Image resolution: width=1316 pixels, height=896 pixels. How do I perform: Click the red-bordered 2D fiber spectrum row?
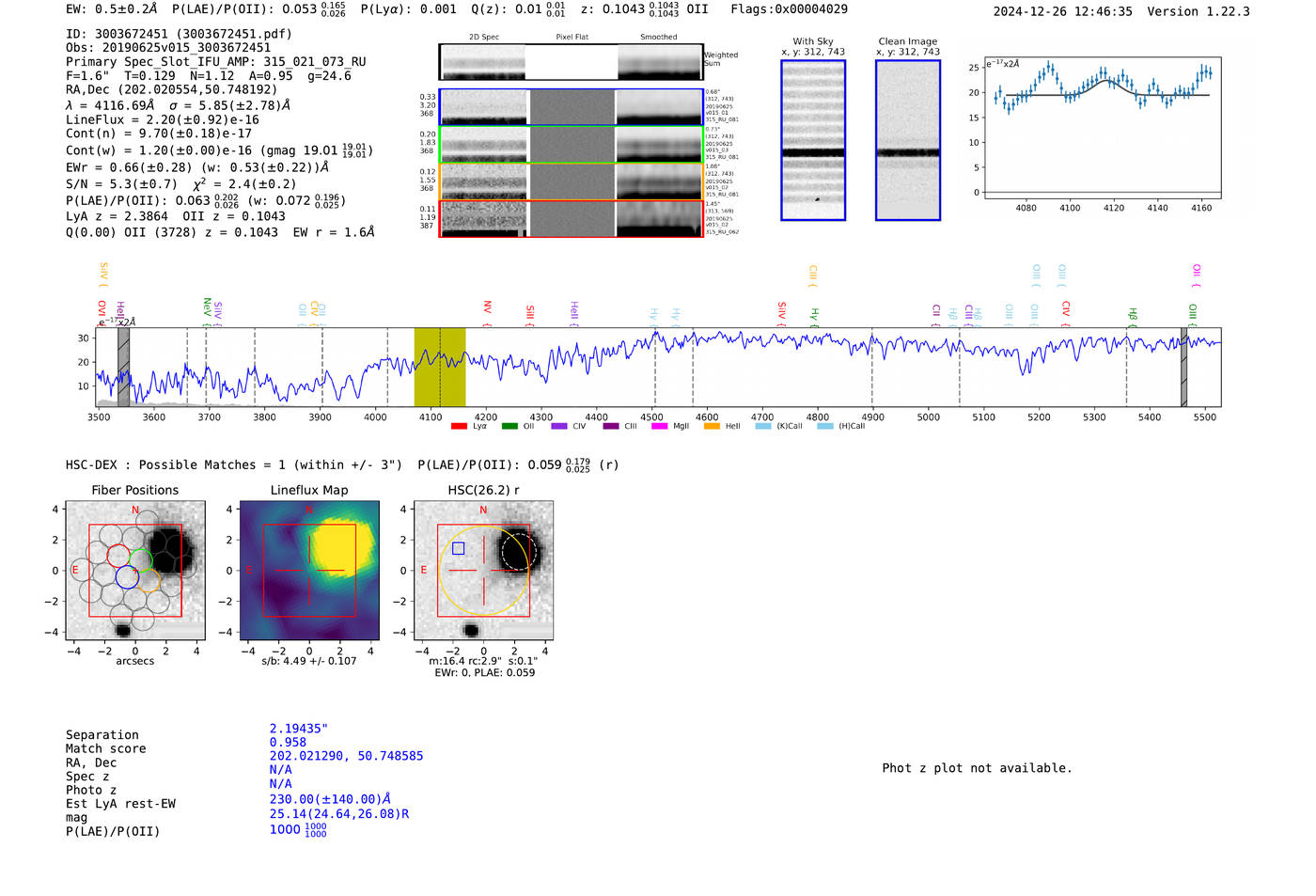(571, 218)
